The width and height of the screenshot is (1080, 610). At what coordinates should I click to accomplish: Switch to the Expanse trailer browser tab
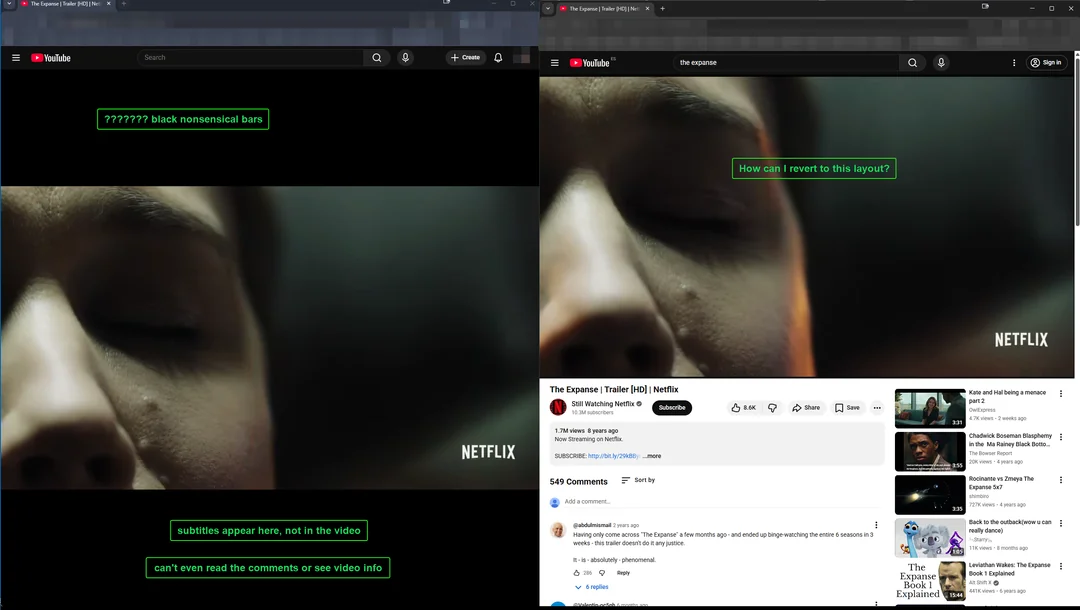tap(600, 7)
